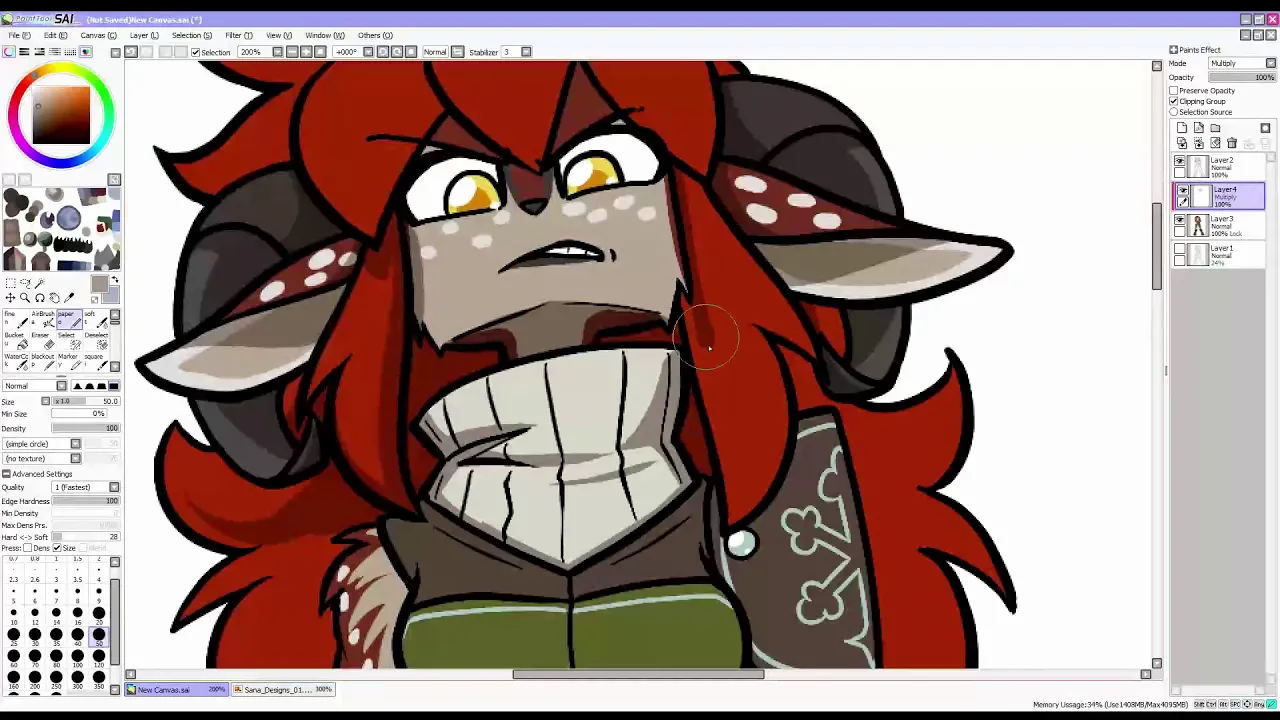The height and width of the screenshot is (720, 1280).
Task: Select the Selection Source radio button
Action: pyautogui.click(x=1174, y=112)
